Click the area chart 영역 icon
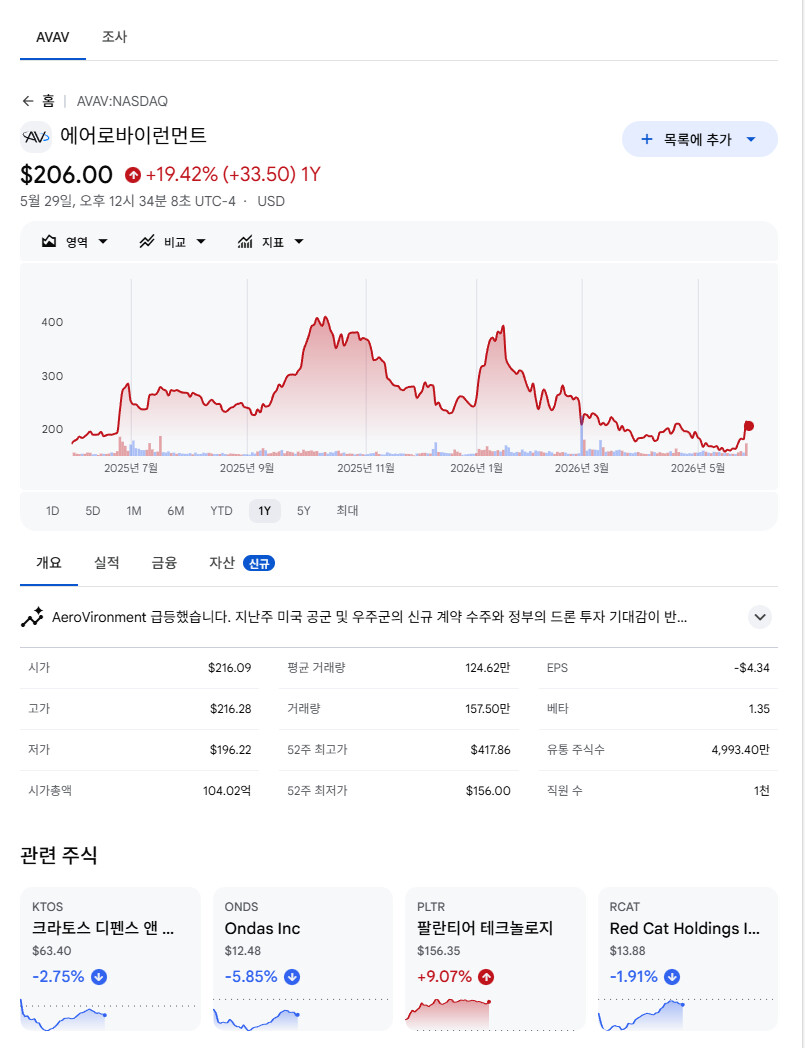The image size is (805, 1048). [49, 241]
